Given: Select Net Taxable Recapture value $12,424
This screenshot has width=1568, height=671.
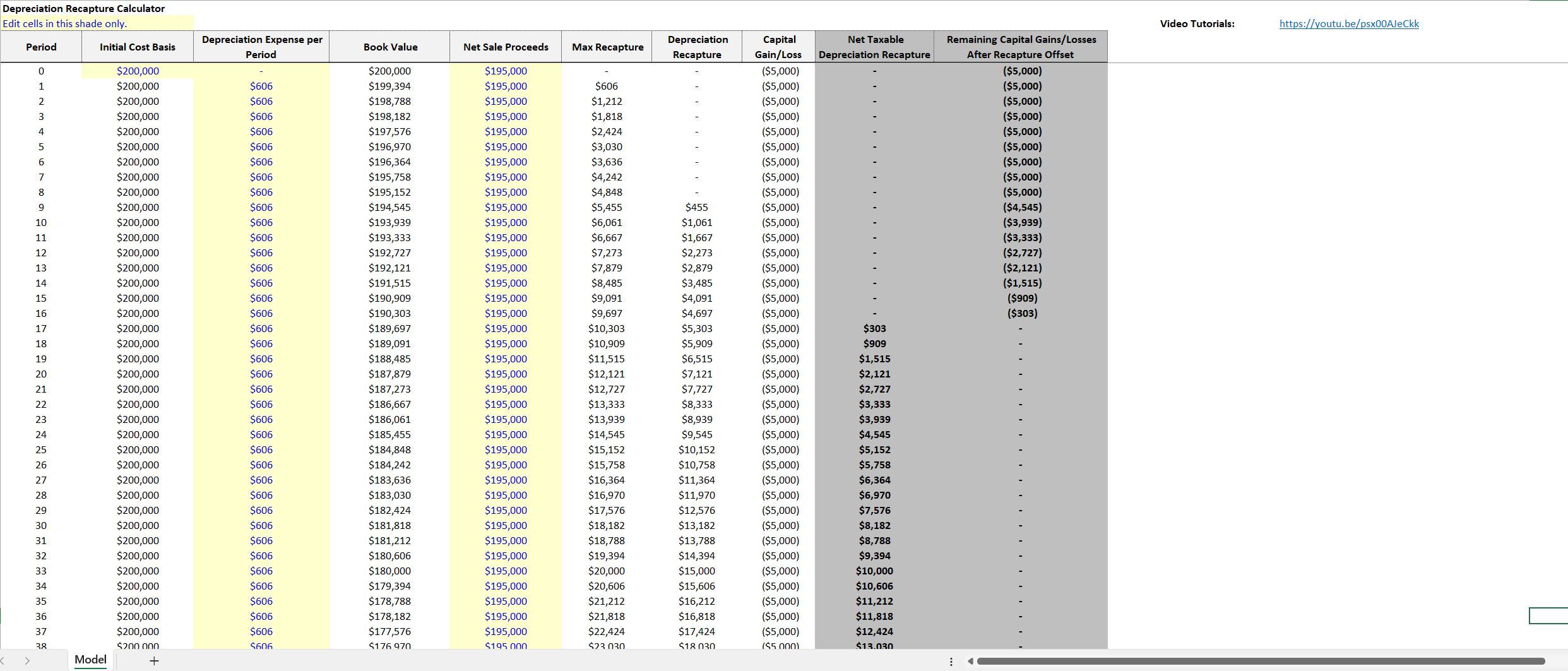Looking at the screenshot, I should [875, 631].
